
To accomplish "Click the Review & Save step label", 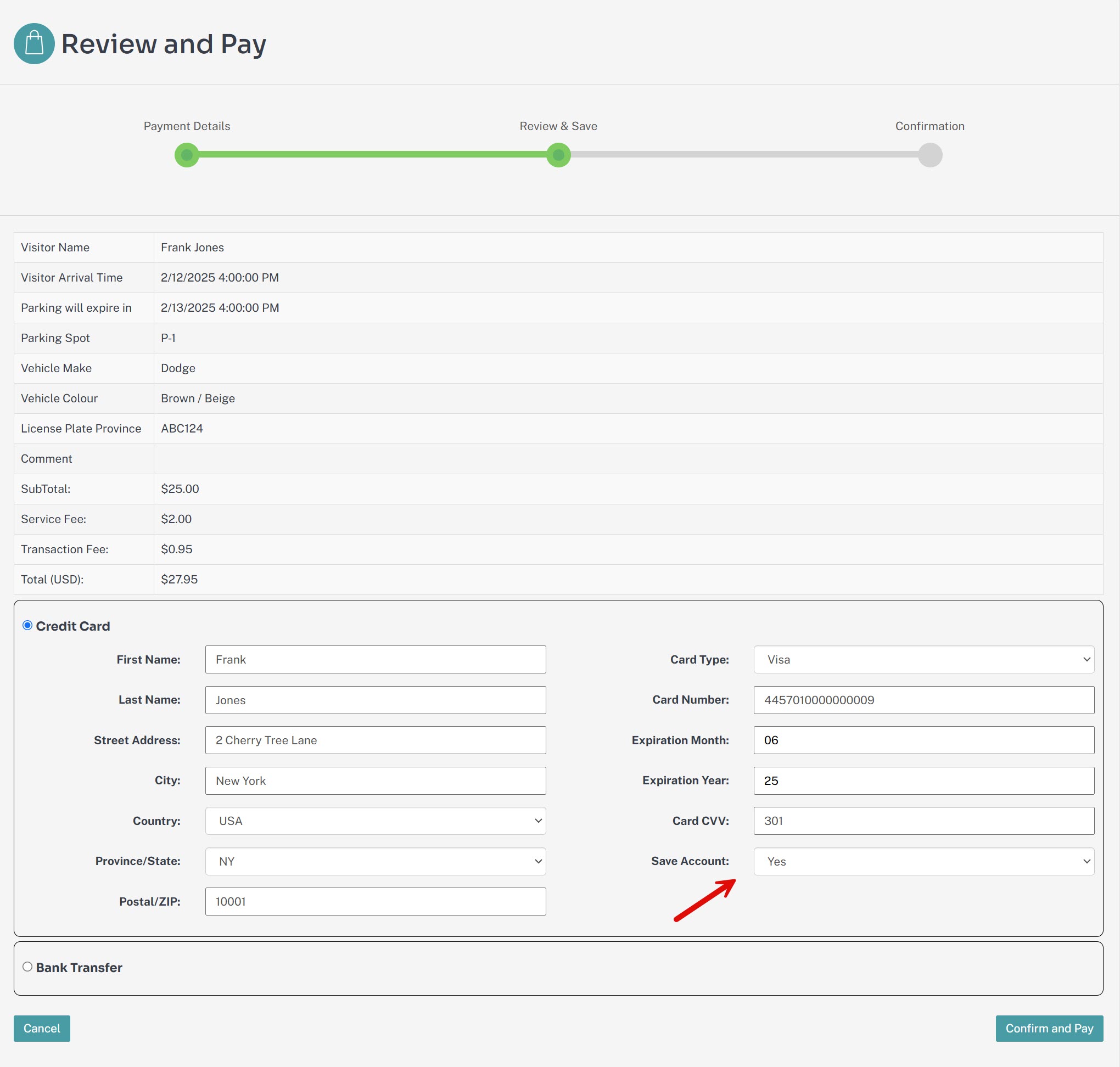I will tap(558, 126).
